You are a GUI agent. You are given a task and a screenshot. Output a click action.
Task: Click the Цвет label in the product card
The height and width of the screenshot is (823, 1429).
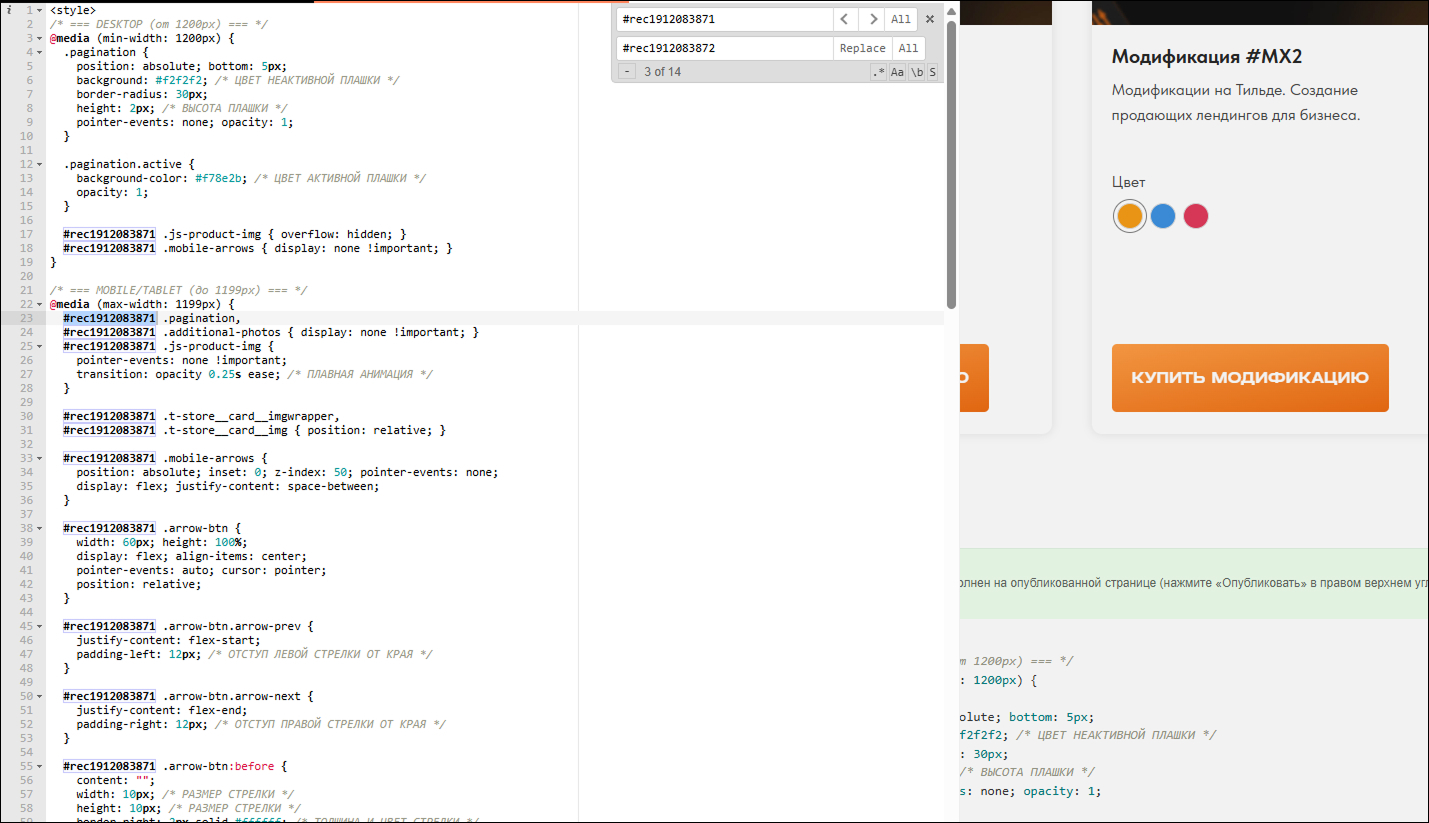tap(1129, 182)
